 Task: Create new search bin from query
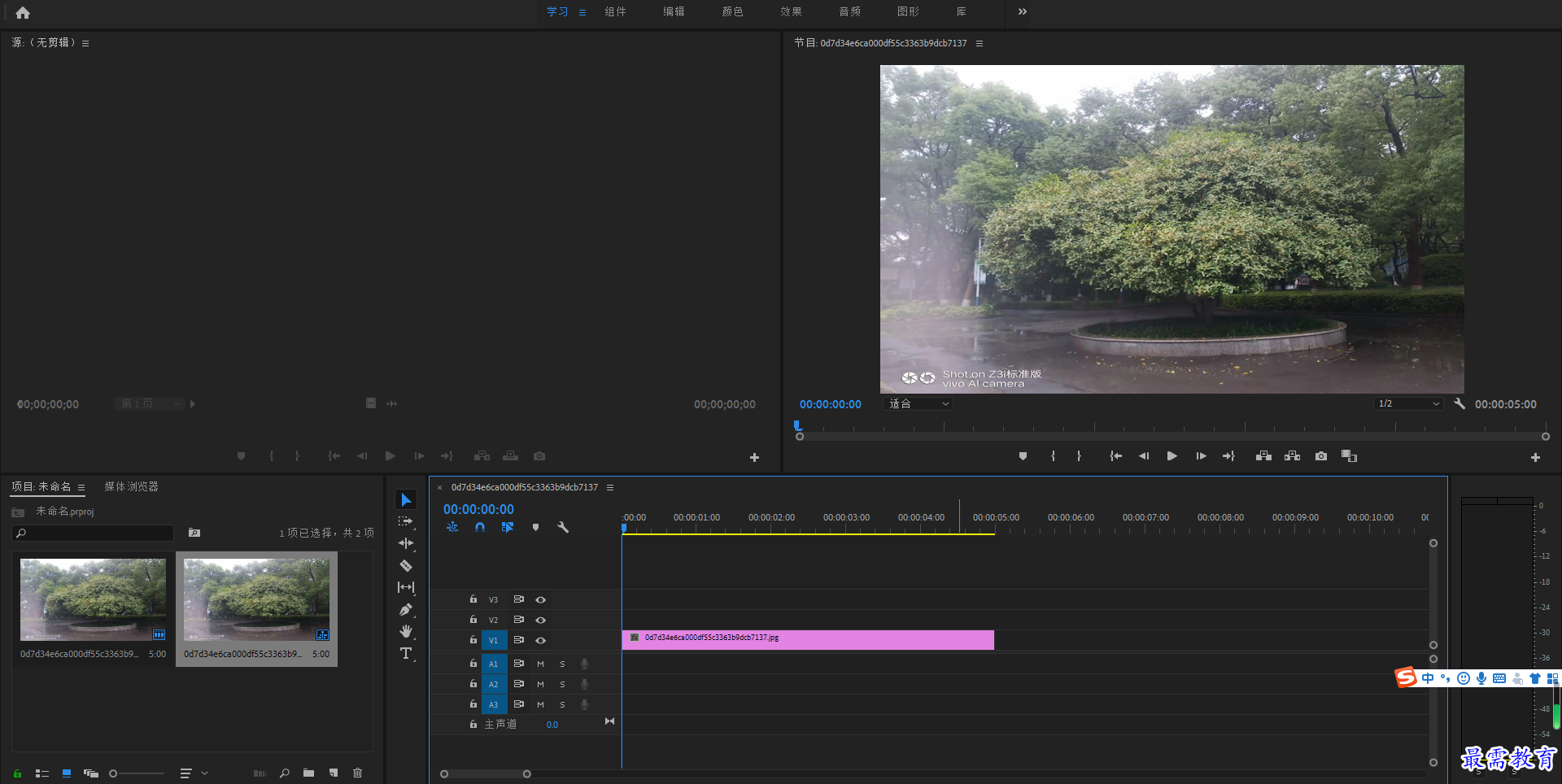[x=194, y=533]
